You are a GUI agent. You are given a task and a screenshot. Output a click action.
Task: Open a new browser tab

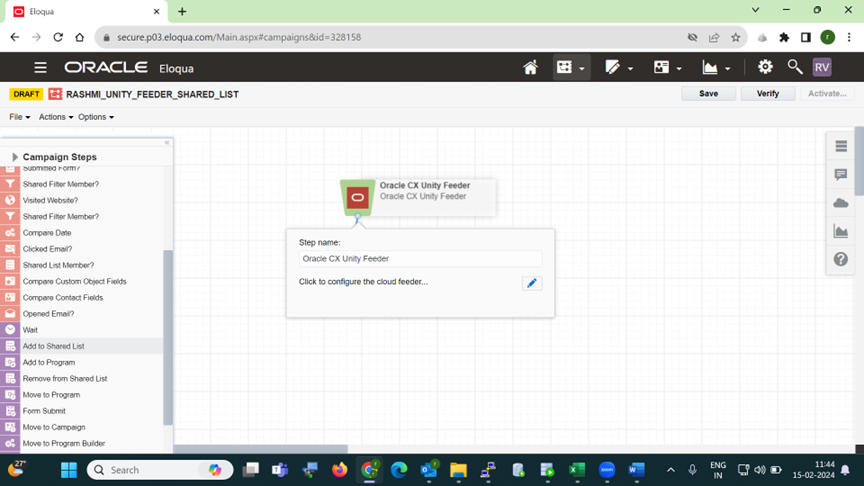tap(182, 11)
